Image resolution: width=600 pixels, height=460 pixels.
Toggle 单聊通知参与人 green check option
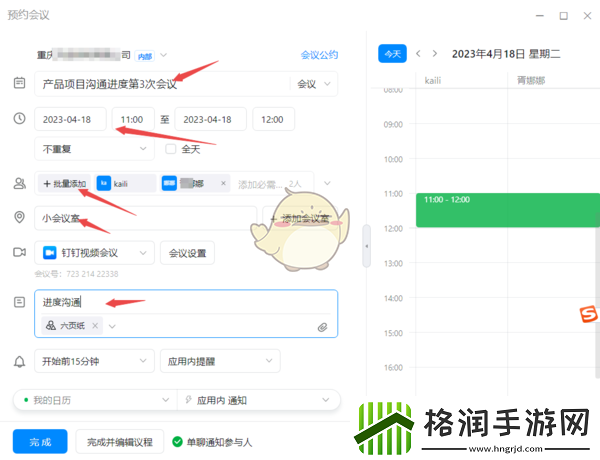pyautogui.click(x=177, y=442)
